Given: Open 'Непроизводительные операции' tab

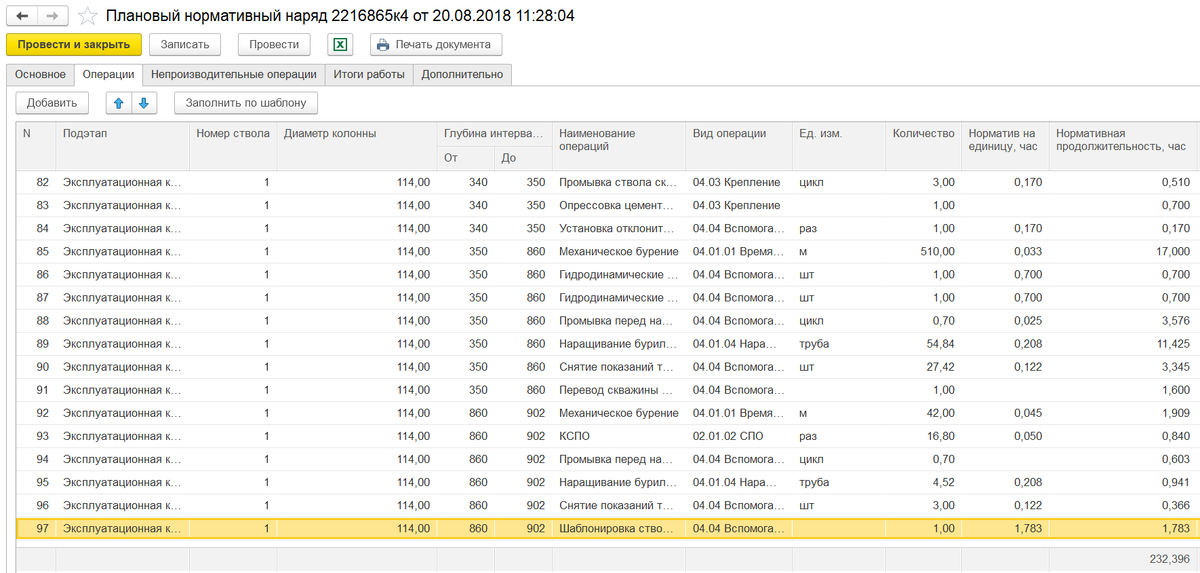Looking at the screenshot, I should click(234, 74).
